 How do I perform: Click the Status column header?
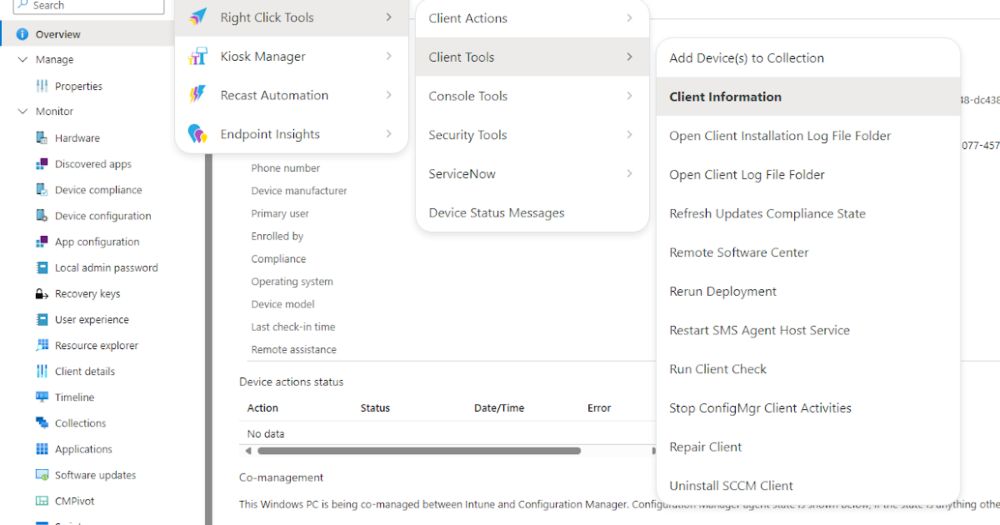pos(375,408)
